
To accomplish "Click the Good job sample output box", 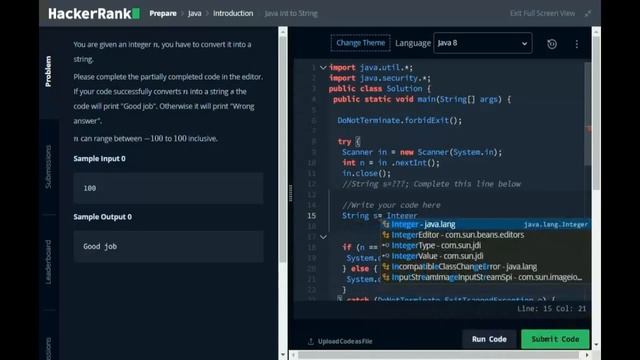I will 168,247.
